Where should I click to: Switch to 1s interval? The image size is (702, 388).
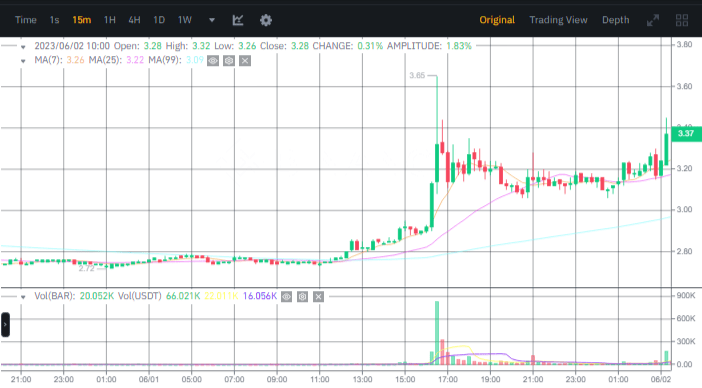(x=55, y=20)
